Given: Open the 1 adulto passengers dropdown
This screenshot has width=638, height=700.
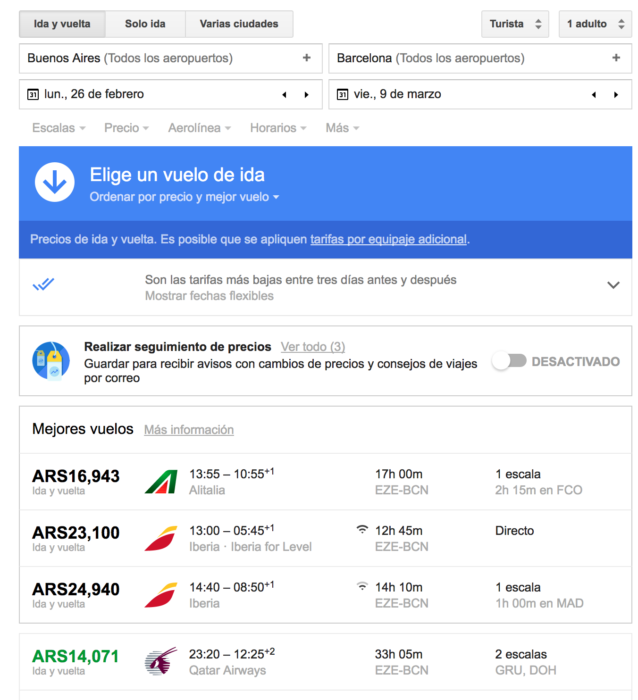Looking at the screenshot, I should click(x=595, y=24).
